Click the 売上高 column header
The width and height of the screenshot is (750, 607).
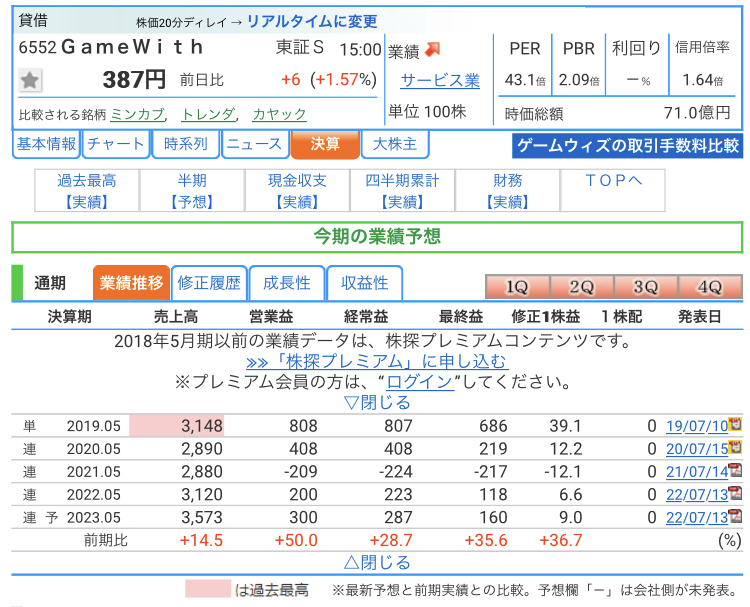(x=176, y=317)
